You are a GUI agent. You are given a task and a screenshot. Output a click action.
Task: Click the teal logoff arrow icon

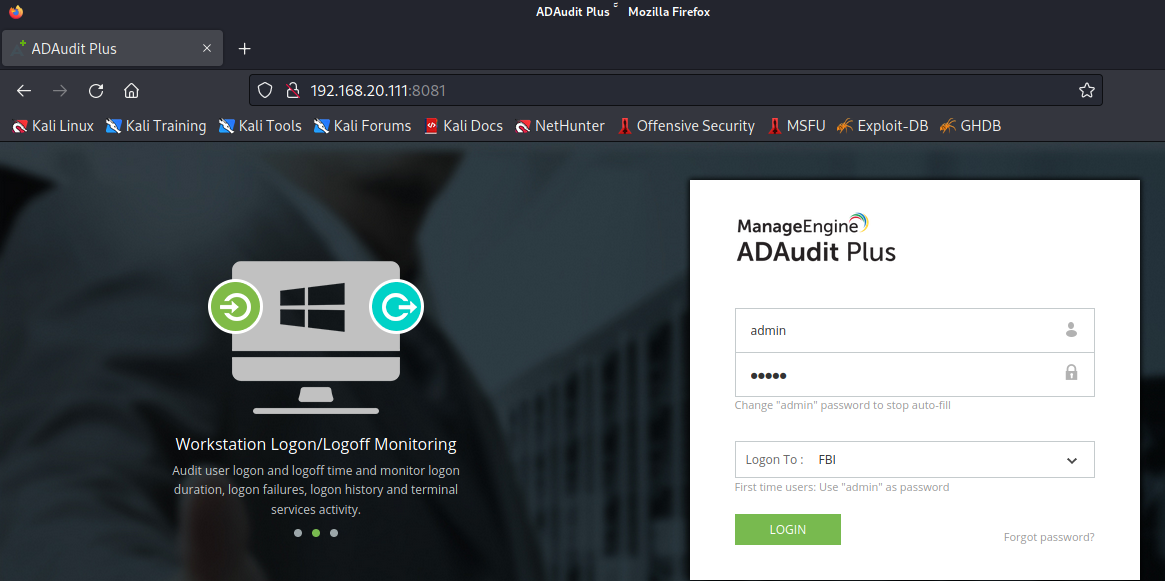click(397, 306)
